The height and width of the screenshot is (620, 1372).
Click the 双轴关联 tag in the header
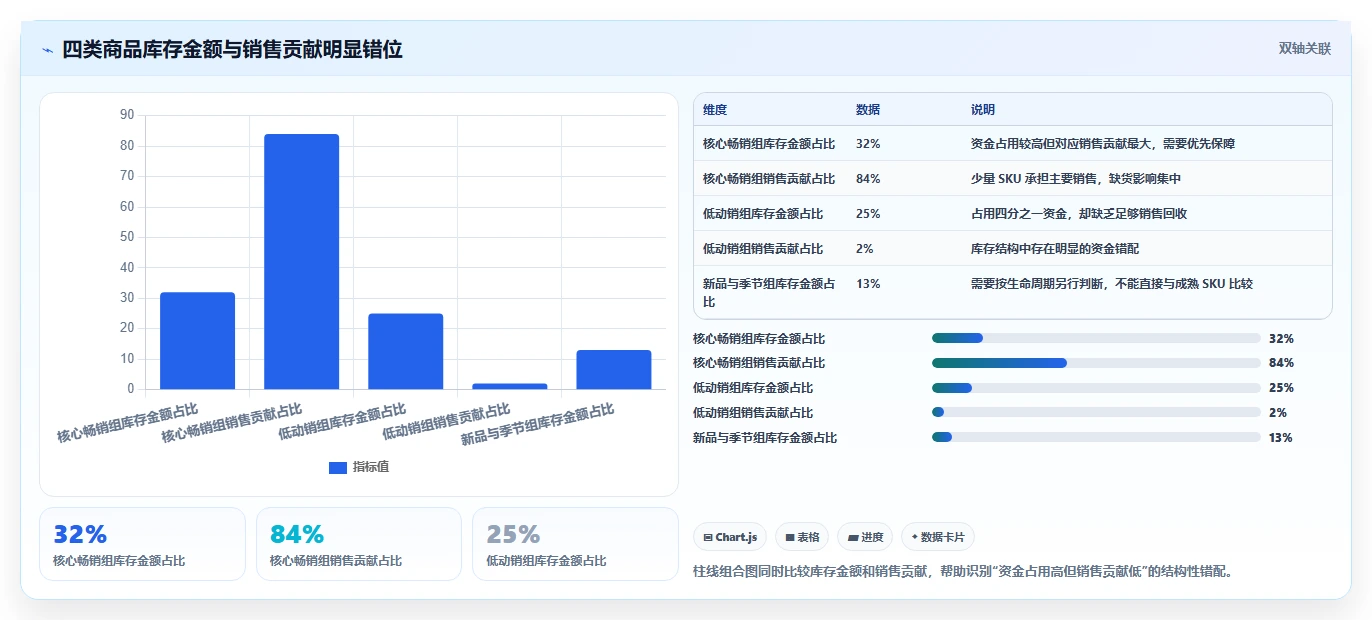click(1304, 49)
